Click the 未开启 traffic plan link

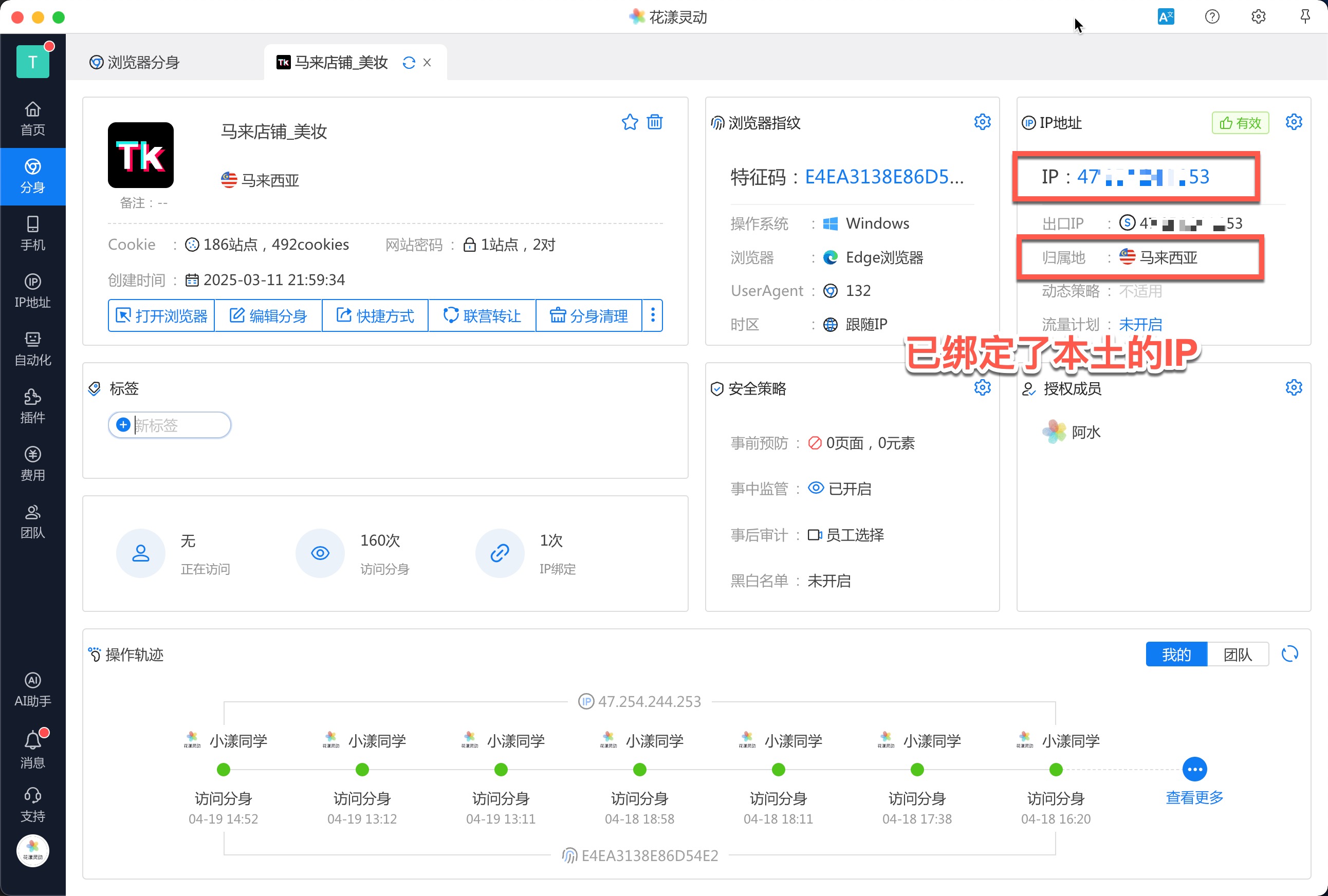click(x=1140, y=324)
